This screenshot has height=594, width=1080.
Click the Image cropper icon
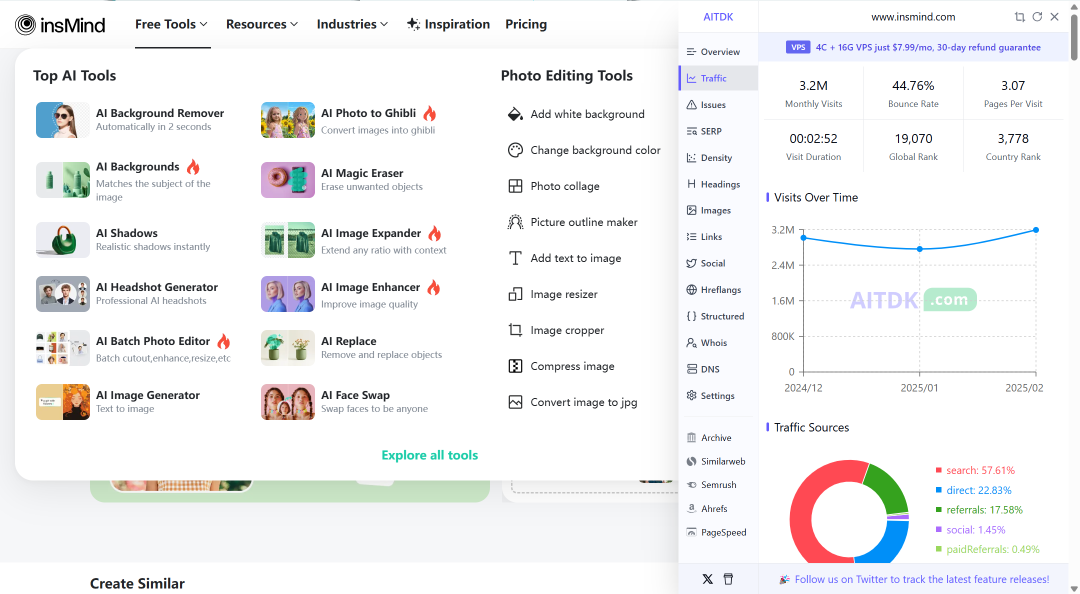(515, 330)
